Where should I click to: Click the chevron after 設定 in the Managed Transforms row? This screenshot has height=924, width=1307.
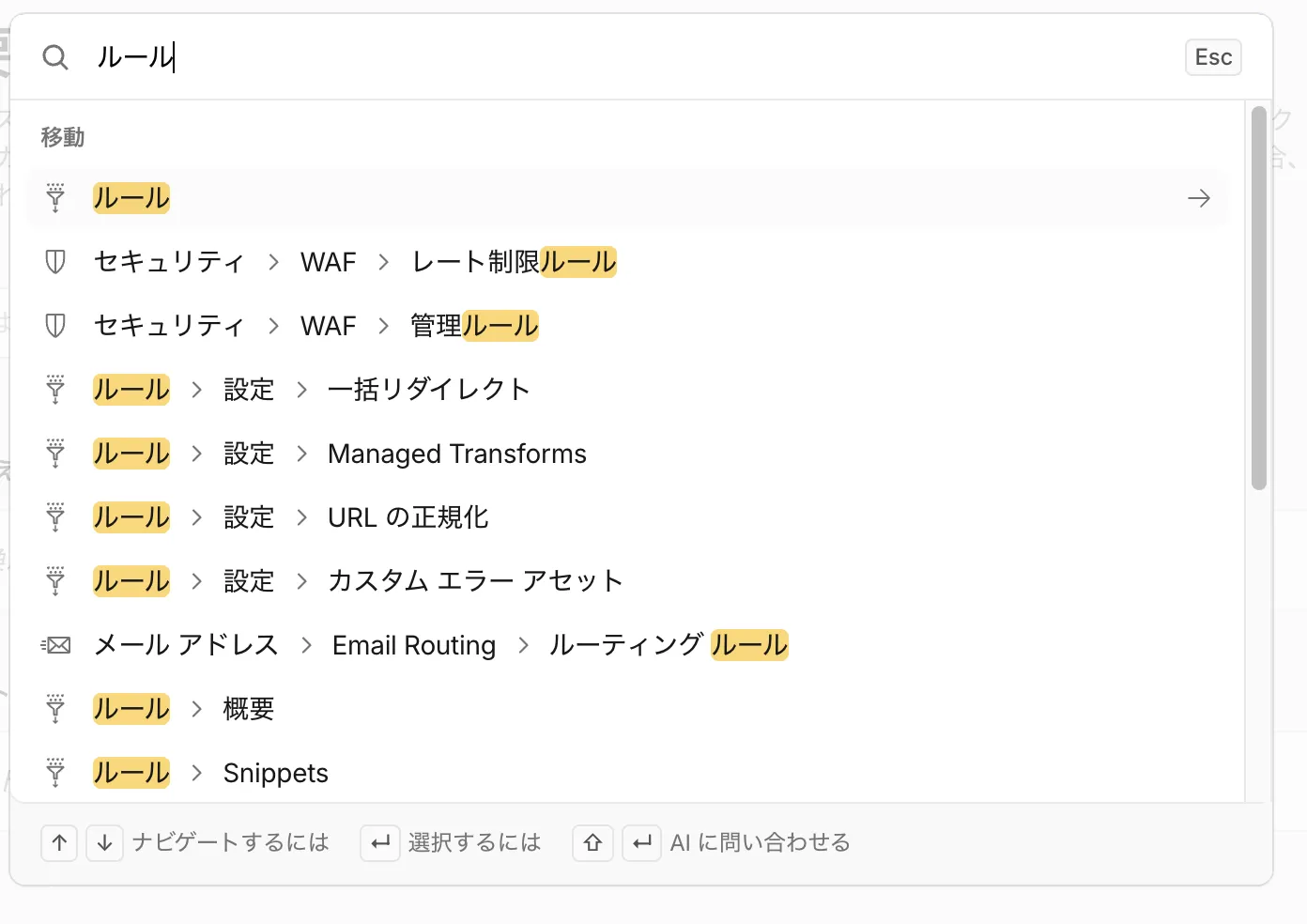click(301, 454)
